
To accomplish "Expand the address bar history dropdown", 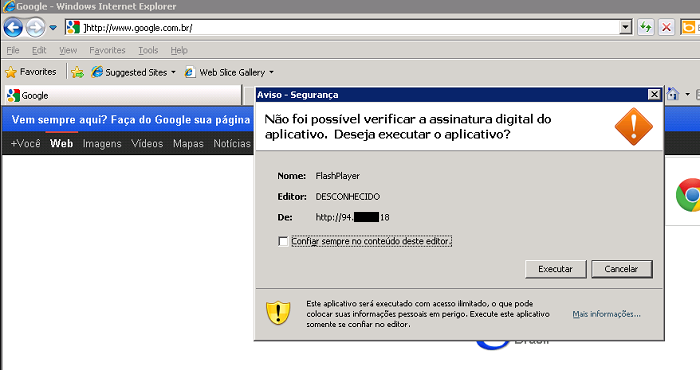I will coord(626,28).
